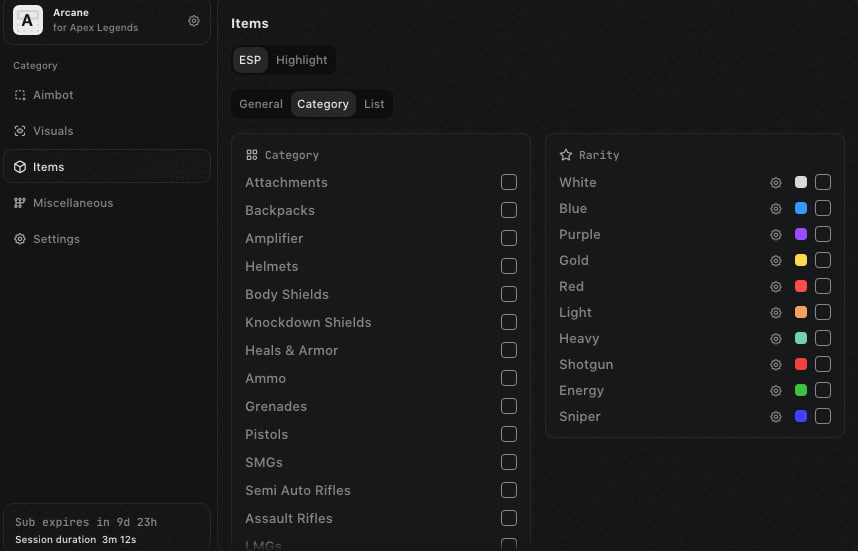Select the List tab
Screen dimensions: 858x551
coord(374,104)
